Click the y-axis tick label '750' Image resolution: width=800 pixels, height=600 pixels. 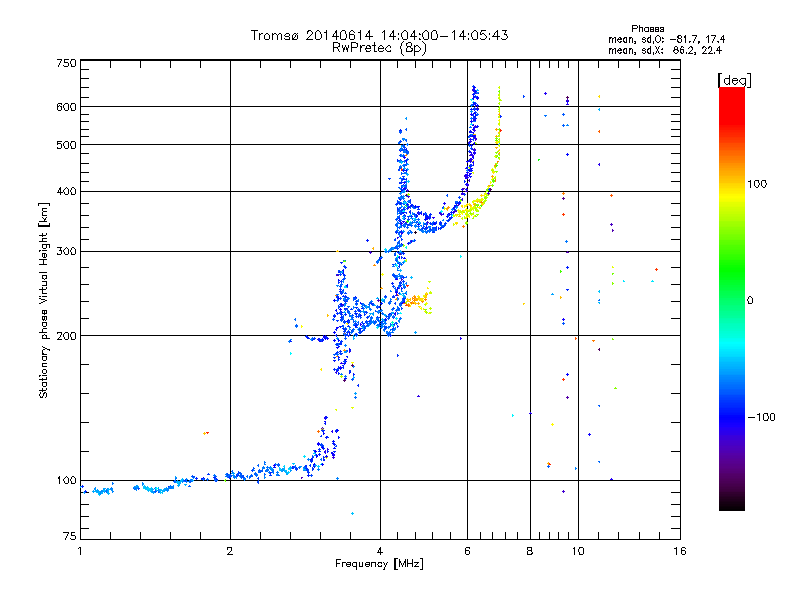click(66, 63)
